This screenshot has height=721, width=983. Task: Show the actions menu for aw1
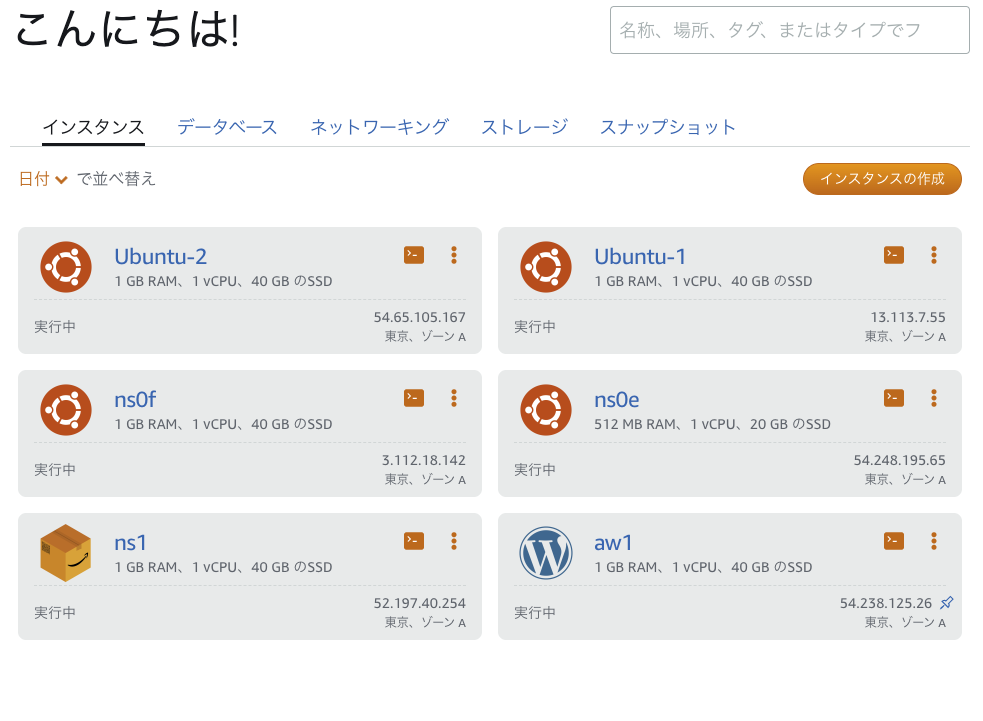coord(934,541)
